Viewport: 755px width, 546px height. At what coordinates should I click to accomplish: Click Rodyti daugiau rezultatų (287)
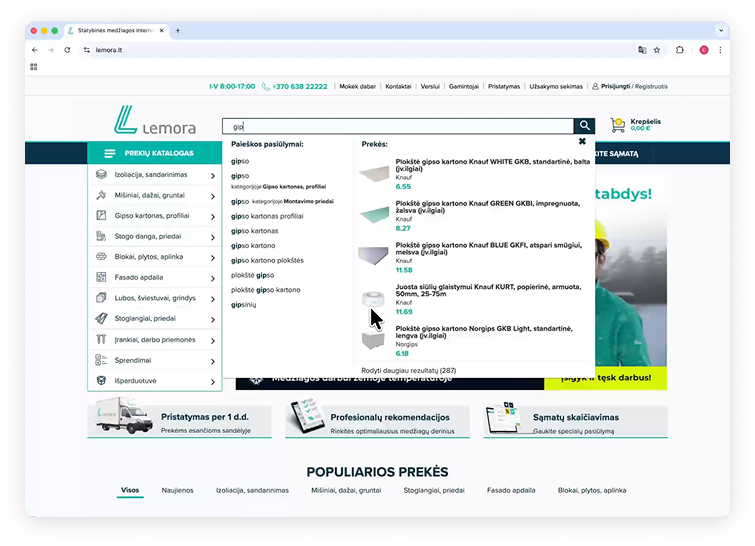408,370
